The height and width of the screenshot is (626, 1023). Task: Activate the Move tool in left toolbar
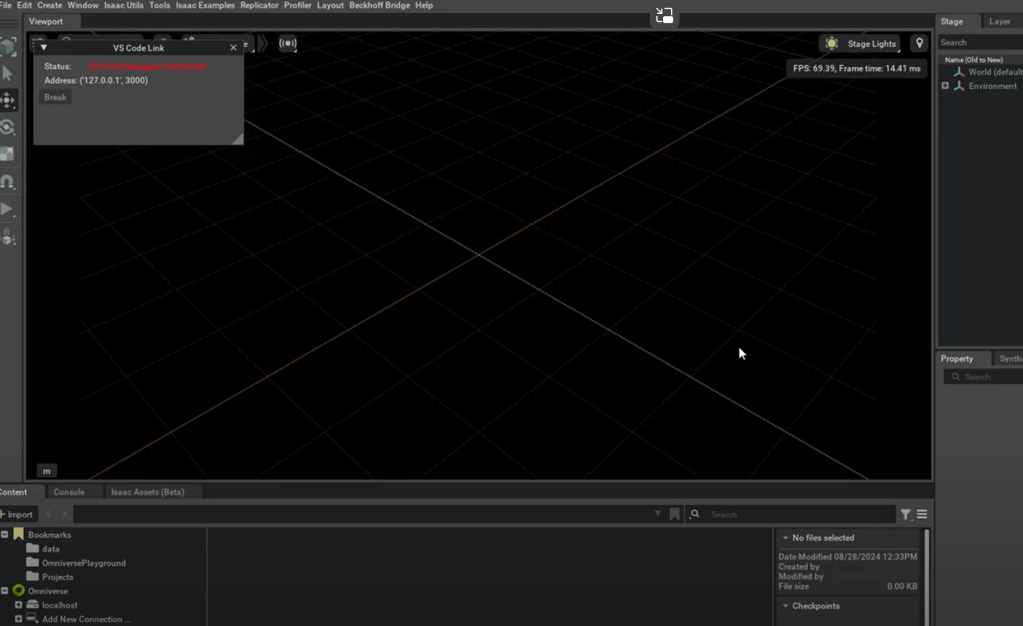coord(8,100)
